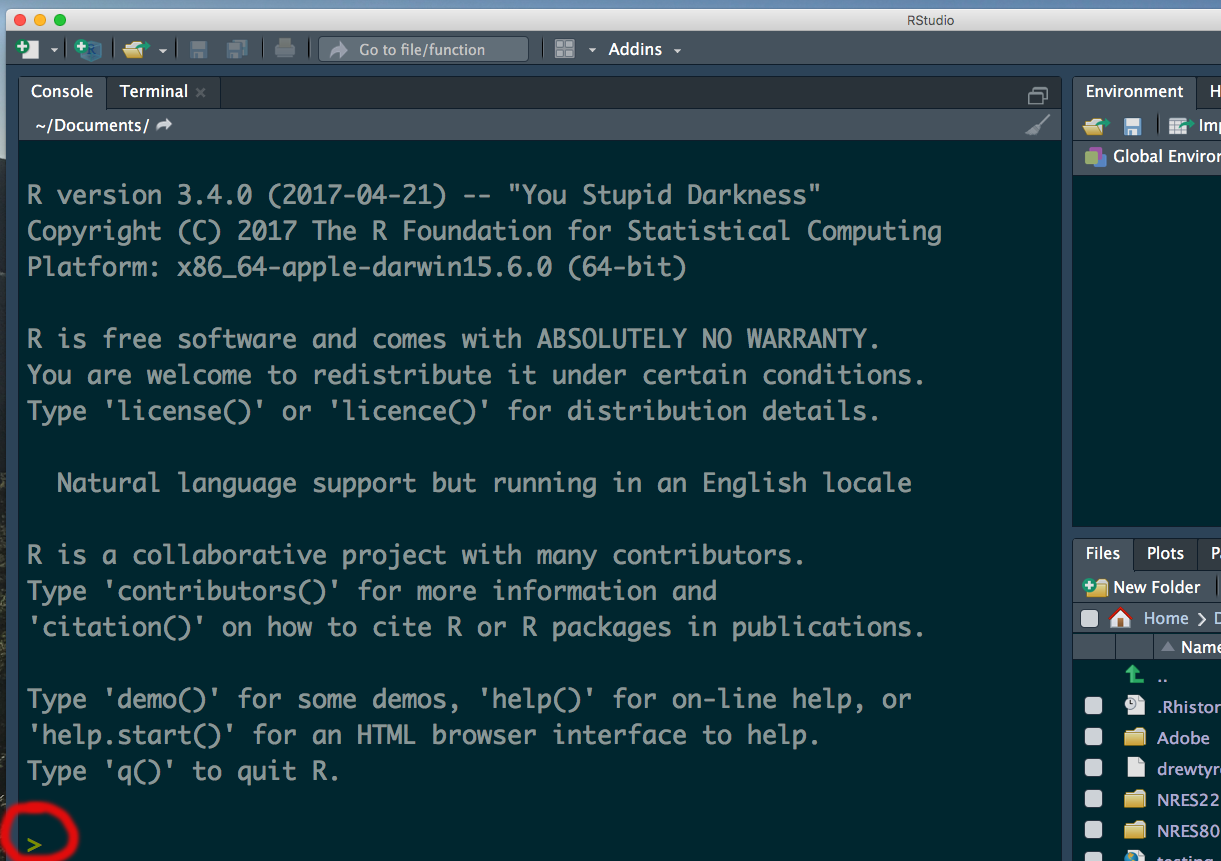Clear the console with the broom icon

tap(1038, 125)
